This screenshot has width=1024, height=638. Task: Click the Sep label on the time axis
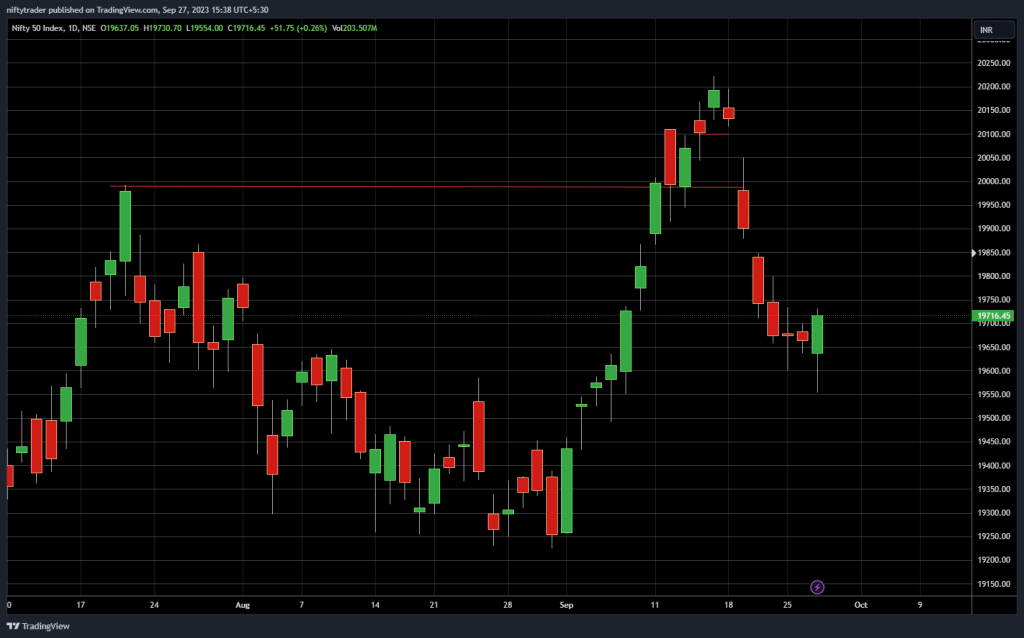(x=566, y=605)
